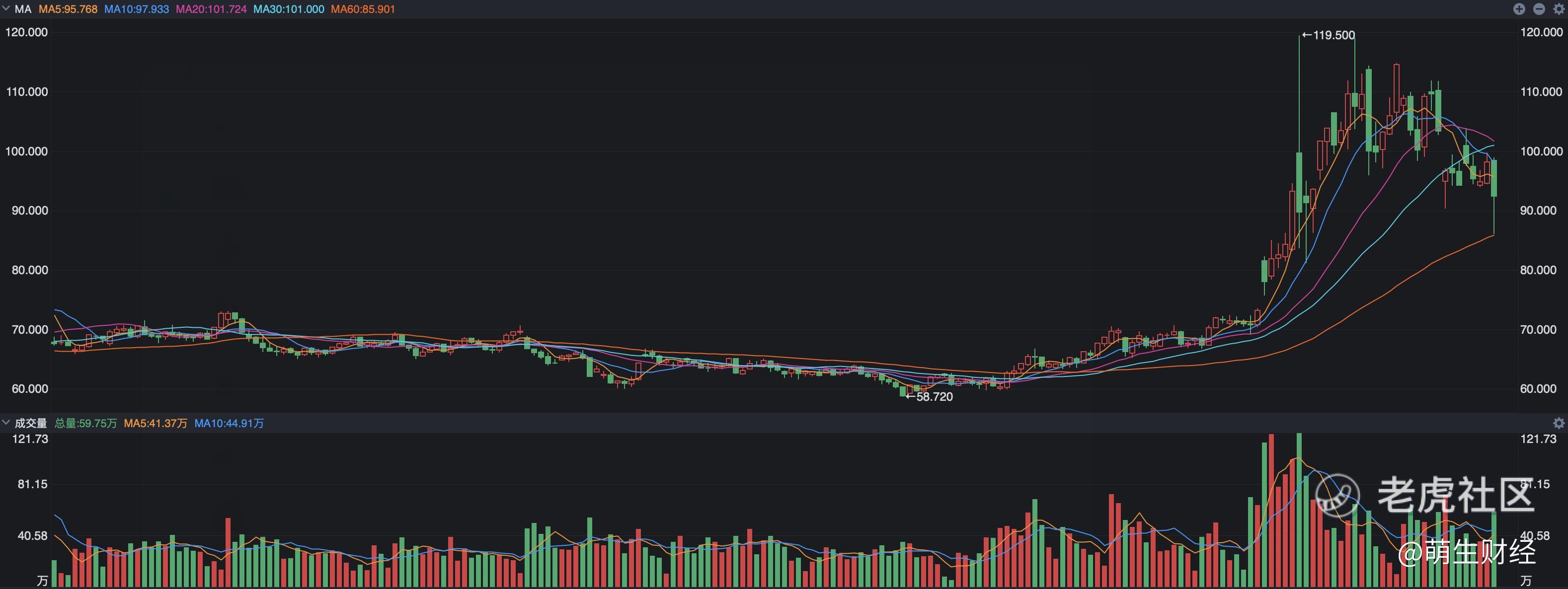Click the MA60:85.901 legend entry
Viewport: 1568px width, 589px height.
tap(363, 9)
